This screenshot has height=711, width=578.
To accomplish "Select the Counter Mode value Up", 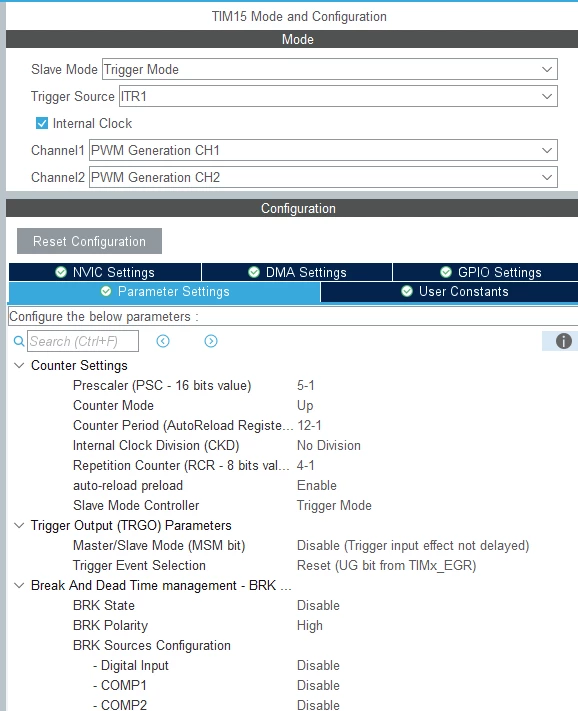I will pos(305,405).
